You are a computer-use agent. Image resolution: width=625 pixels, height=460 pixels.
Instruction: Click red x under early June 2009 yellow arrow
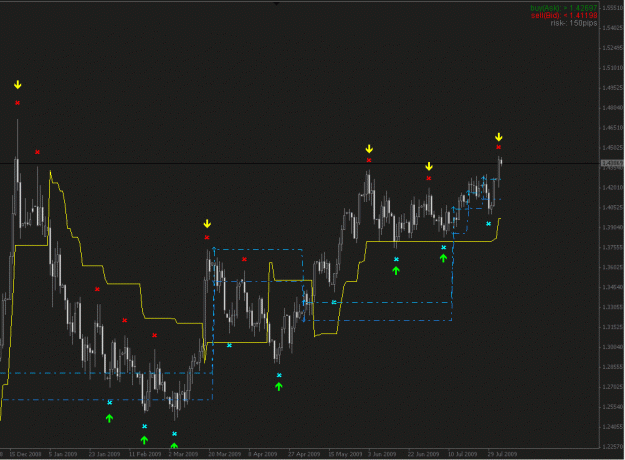tap(369, 160)
